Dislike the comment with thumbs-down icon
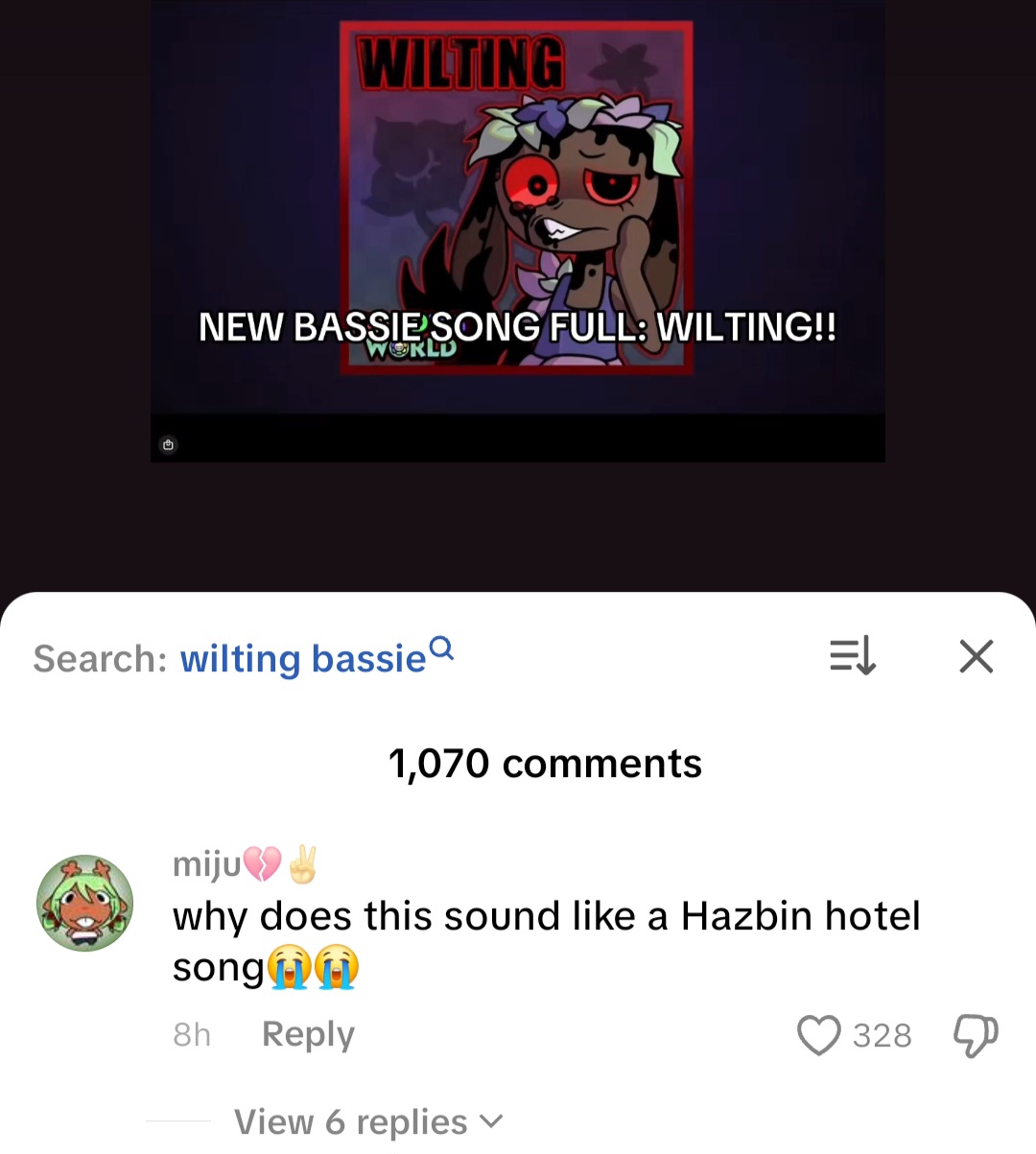 (975, 1036)
